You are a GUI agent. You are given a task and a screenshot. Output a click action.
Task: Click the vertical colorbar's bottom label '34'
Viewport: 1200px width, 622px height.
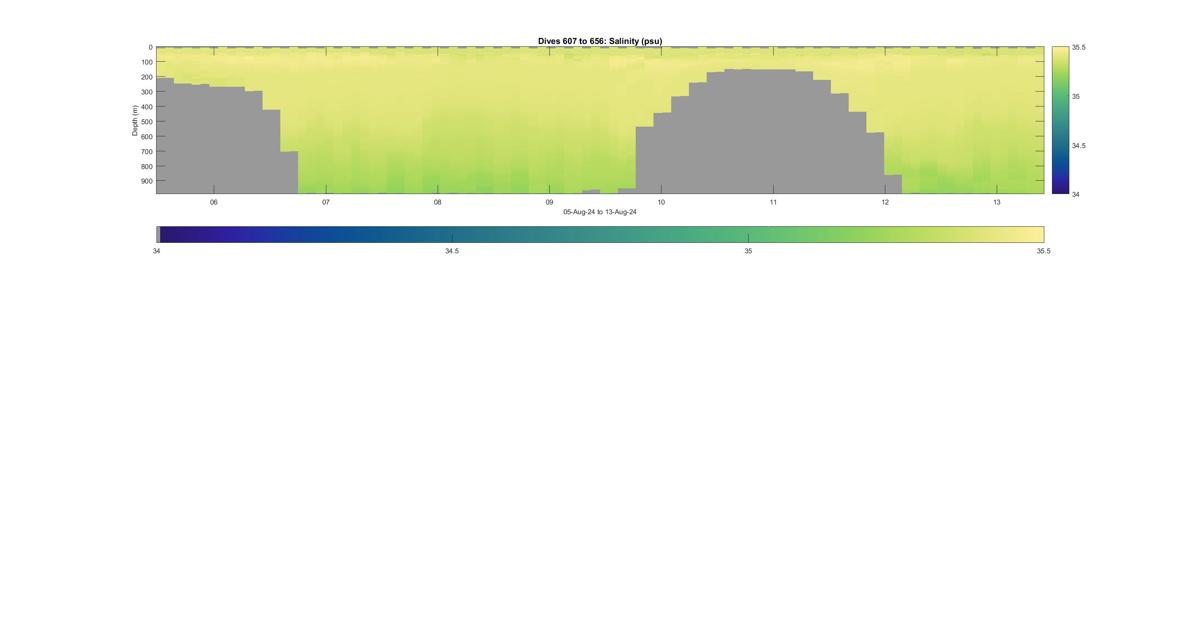[x=1076, y=194]
